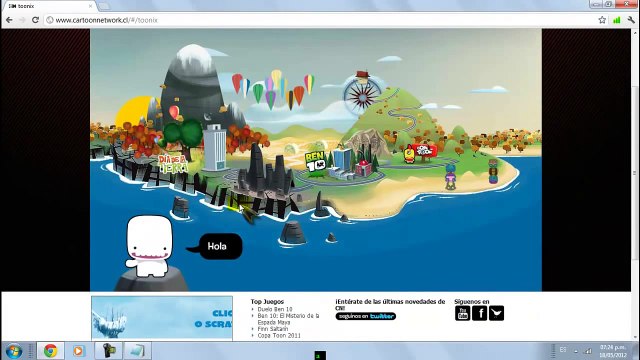Open Chrome's wrench settings menu
This screenshot has width=640, height=360.
click(x=631, y=20)
